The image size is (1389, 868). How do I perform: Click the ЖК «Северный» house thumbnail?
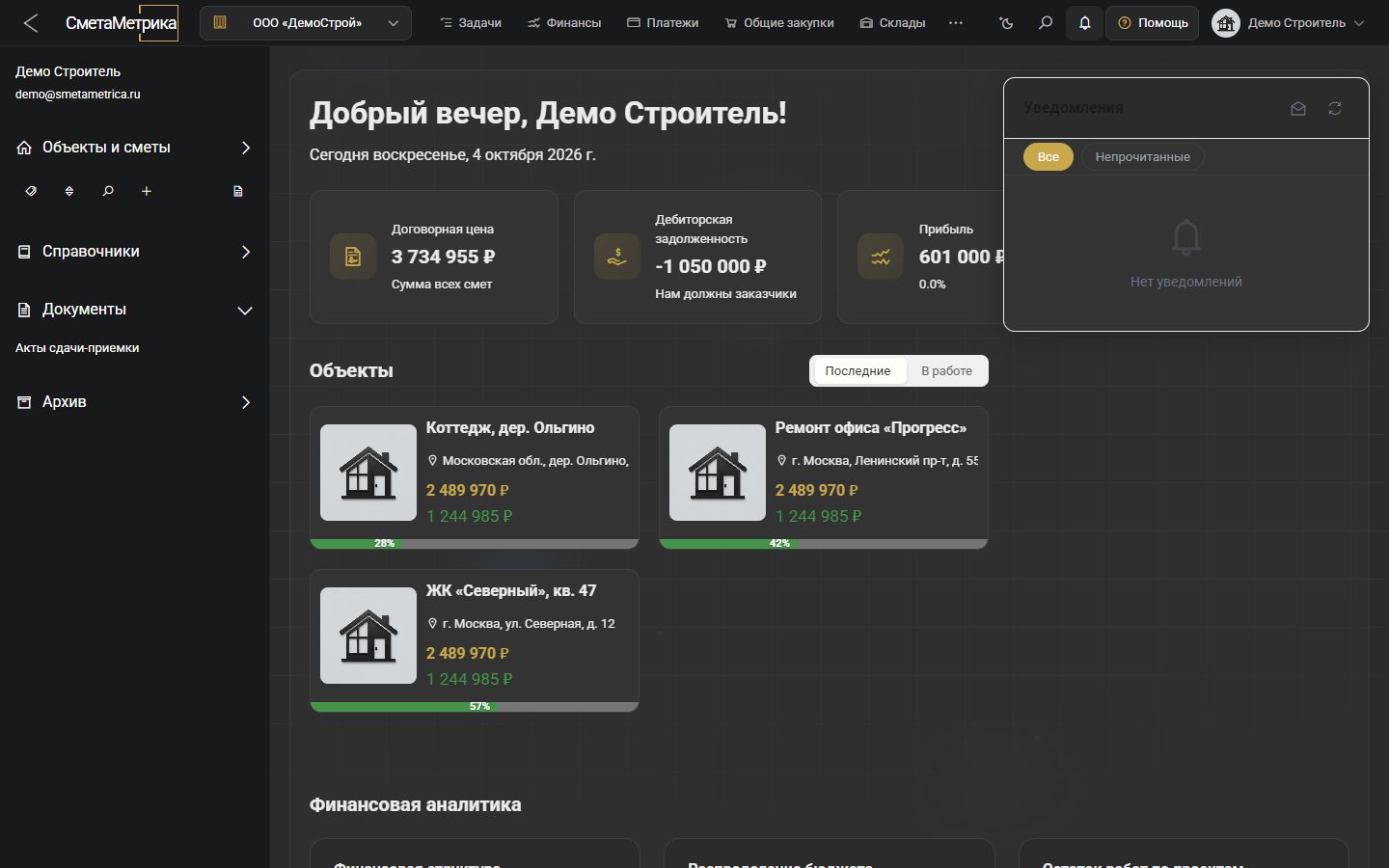pyautogui.click(x=368, y=636)
